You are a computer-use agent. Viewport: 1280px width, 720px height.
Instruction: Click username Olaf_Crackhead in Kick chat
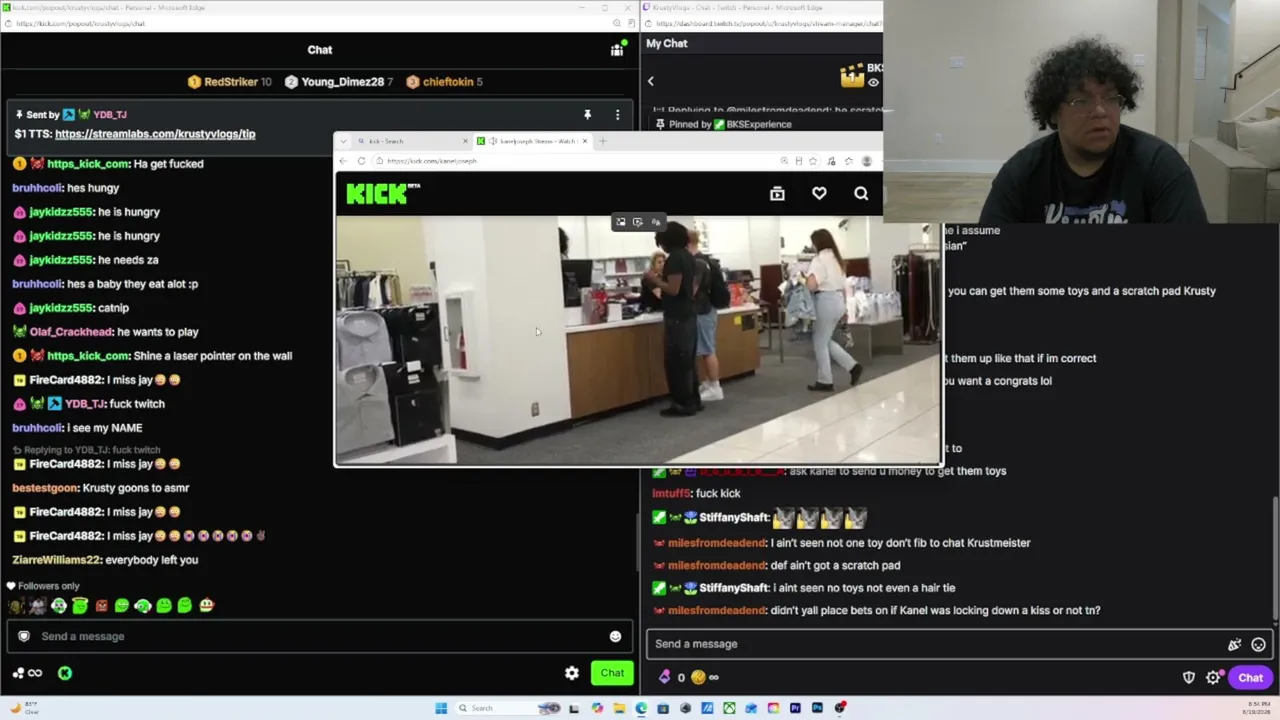coord(71,332)
